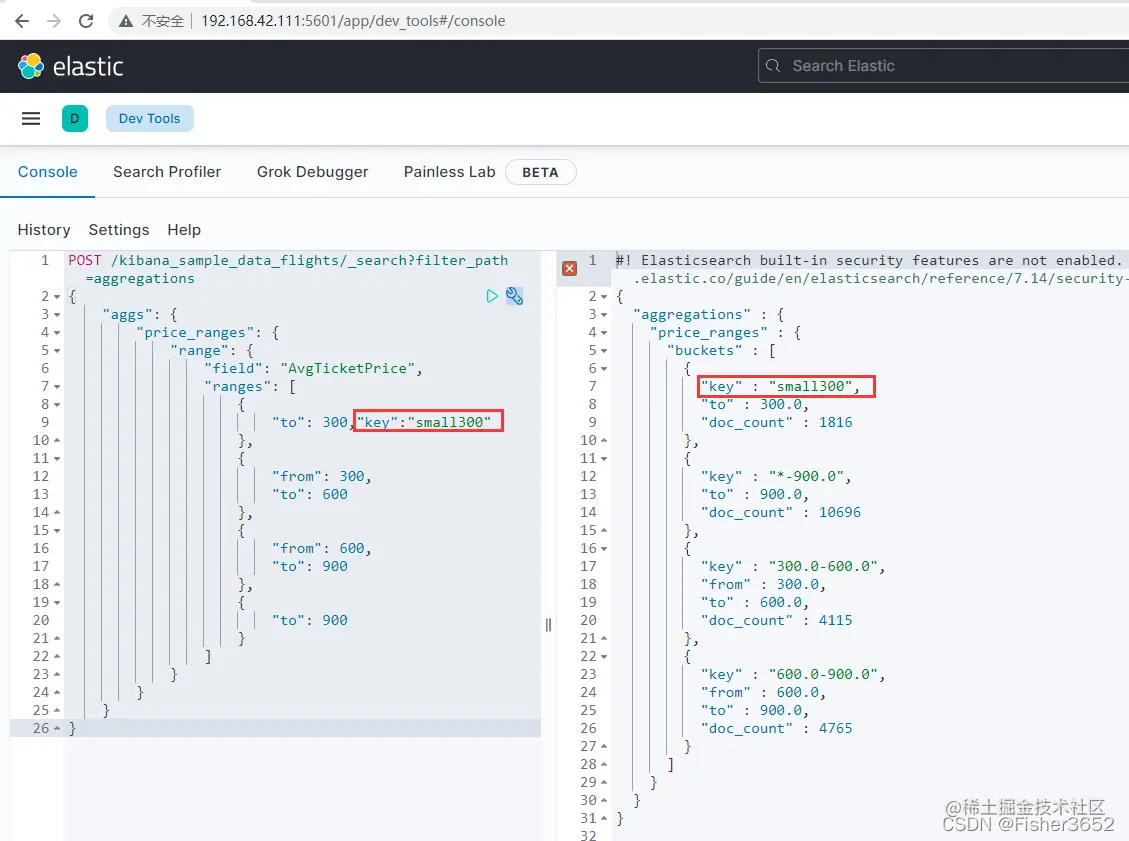Click "doc_count" : 4115 in response
The height and width of the screenshot is (841, 1129).
[x=777, y=620]
